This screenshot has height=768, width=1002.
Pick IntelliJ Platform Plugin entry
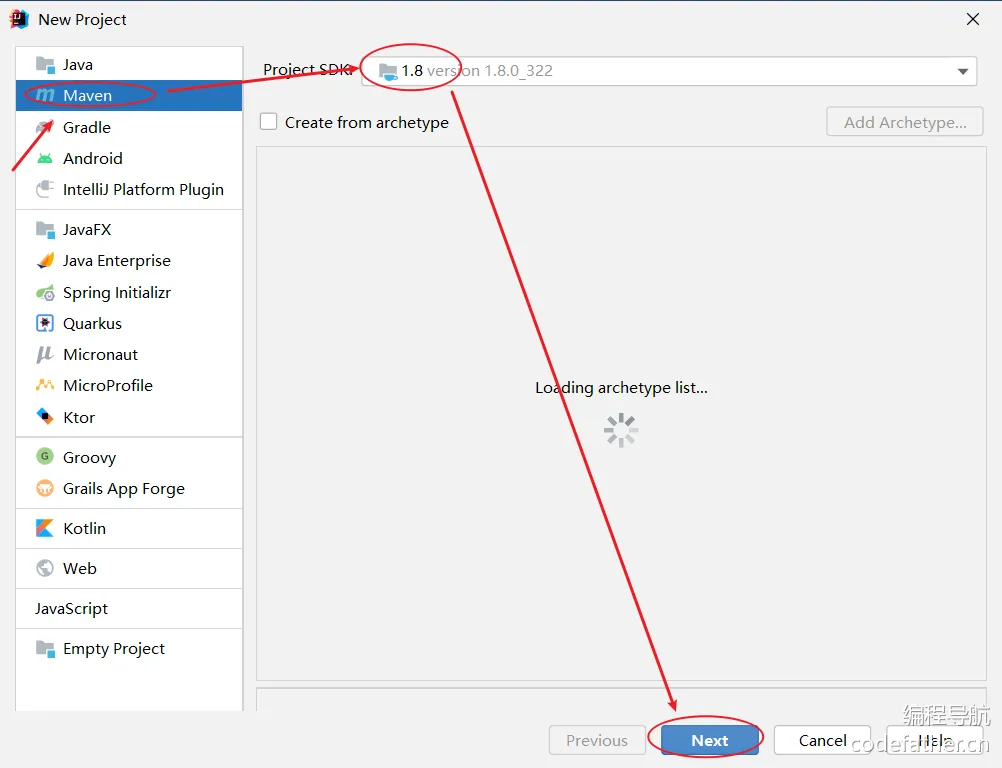(x=129, y=190)
